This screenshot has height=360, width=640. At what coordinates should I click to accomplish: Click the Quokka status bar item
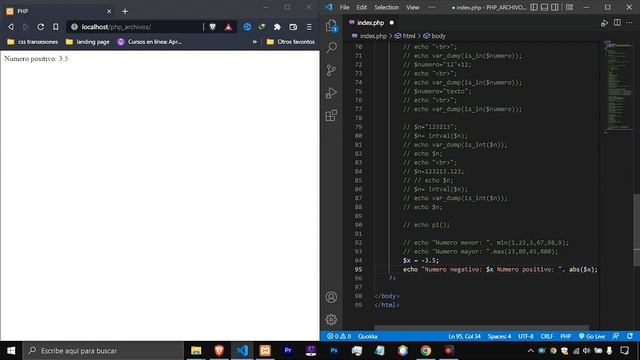tap(368, 336)
